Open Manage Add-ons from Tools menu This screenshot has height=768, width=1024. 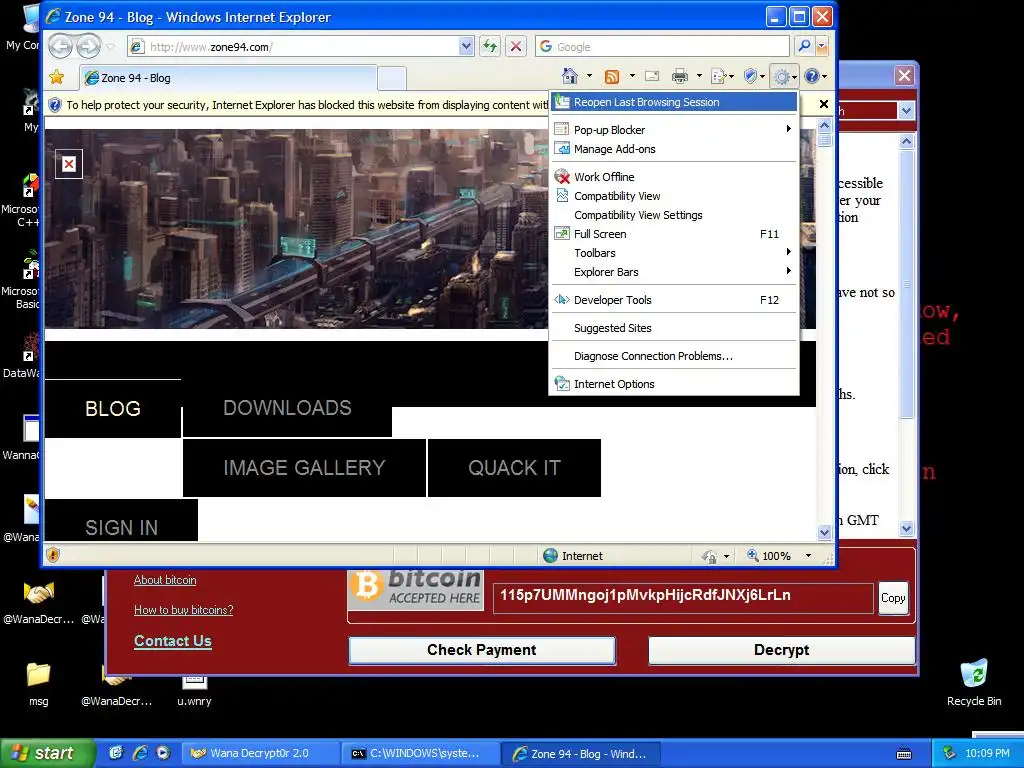[674, 149]
